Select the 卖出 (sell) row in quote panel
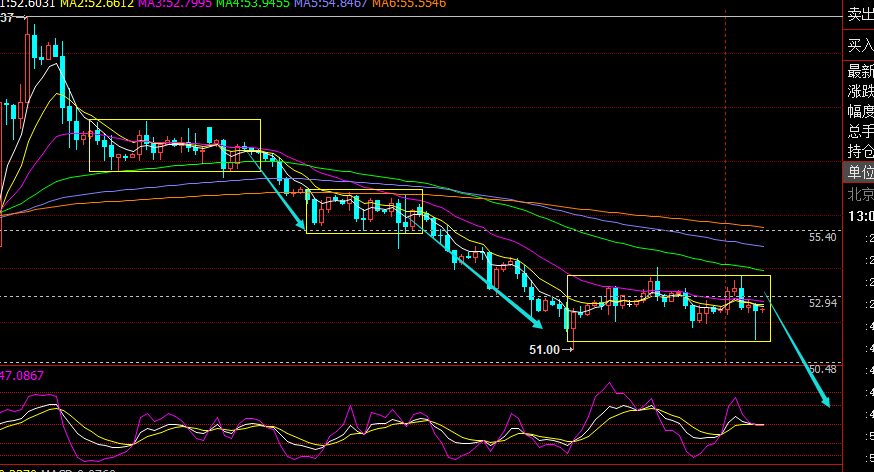The height and width of the screenshot is (472, 874). pos(859,14)
